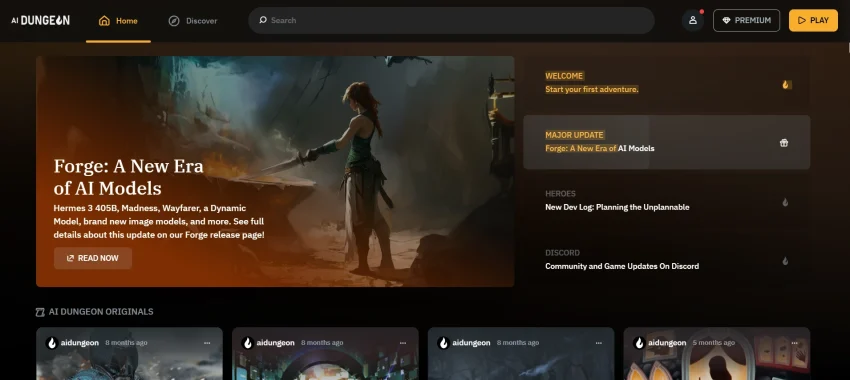
Task: Click play triangle icon in PLAY button
Action: click(802, 21)
